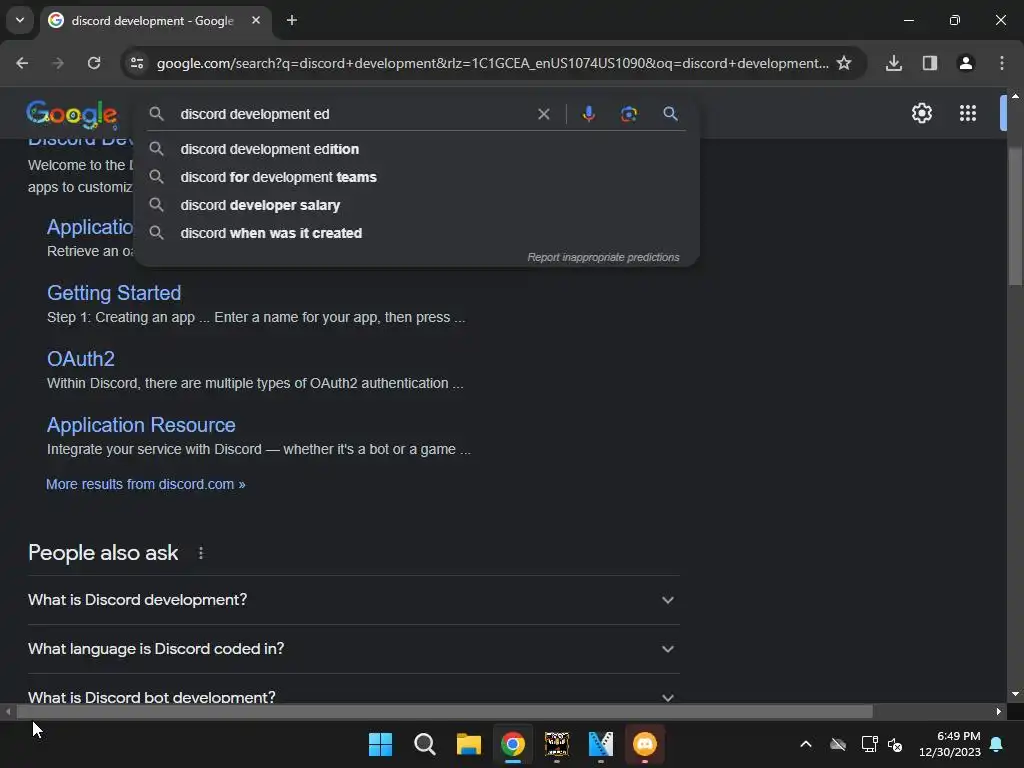Viewport: 1024px width, 768px height.
Task: Open Chrome three-dot menu
Action: (1001, 63)
